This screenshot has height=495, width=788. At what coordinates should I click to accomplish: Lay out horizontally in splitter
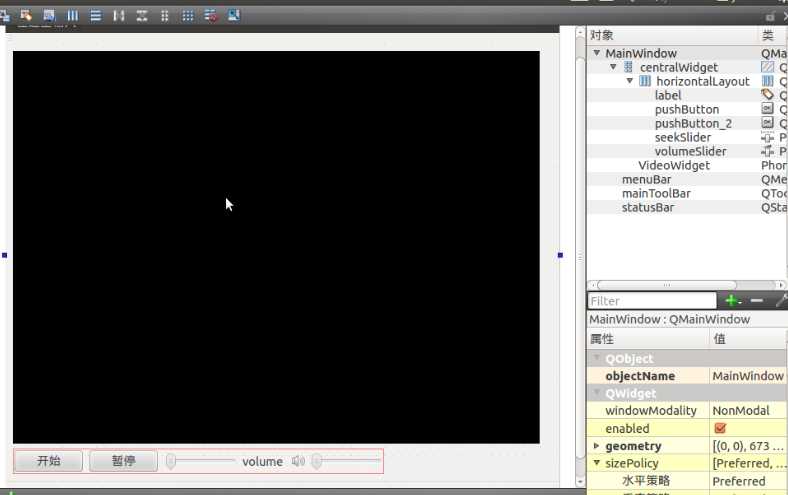(119, 16)
